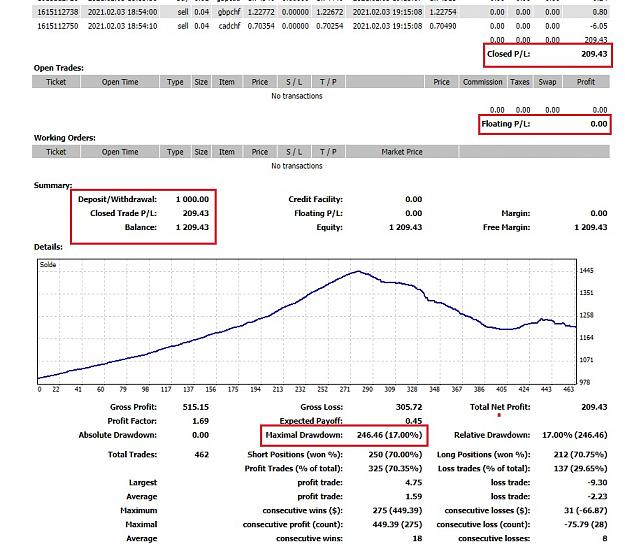Click close price 0.70490
Image resolution: width=625 pixels, height=544 pixels.
point(443,26)
